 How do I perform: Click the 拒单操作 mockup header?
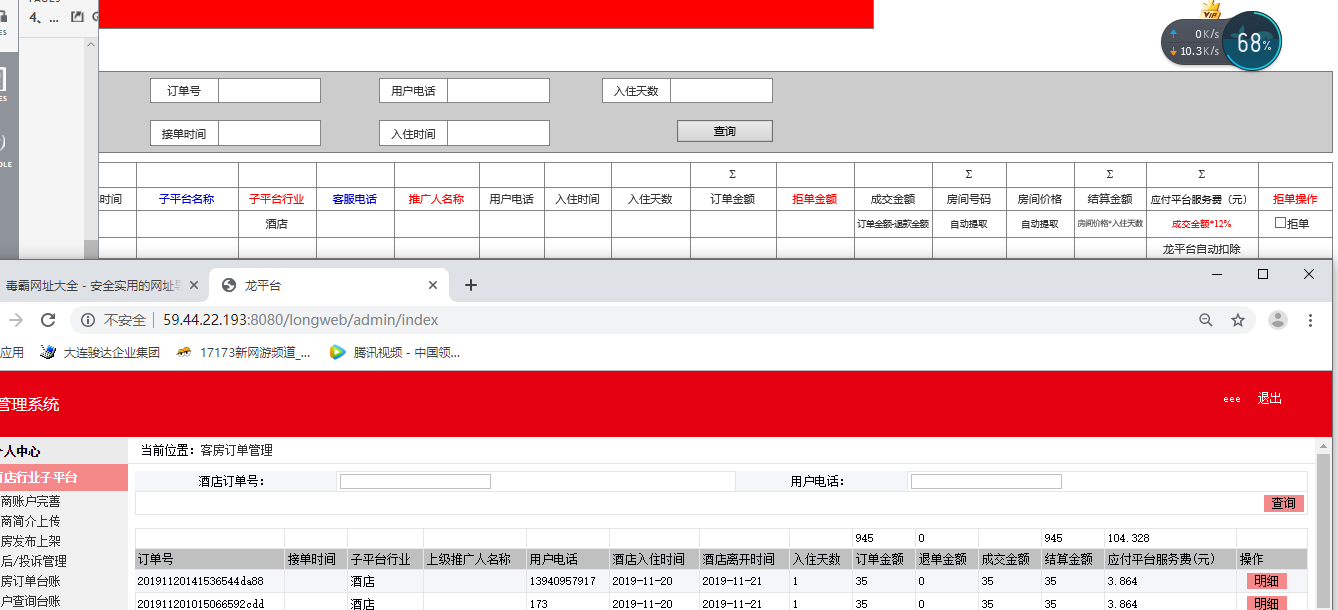(x=1295, y=199)
